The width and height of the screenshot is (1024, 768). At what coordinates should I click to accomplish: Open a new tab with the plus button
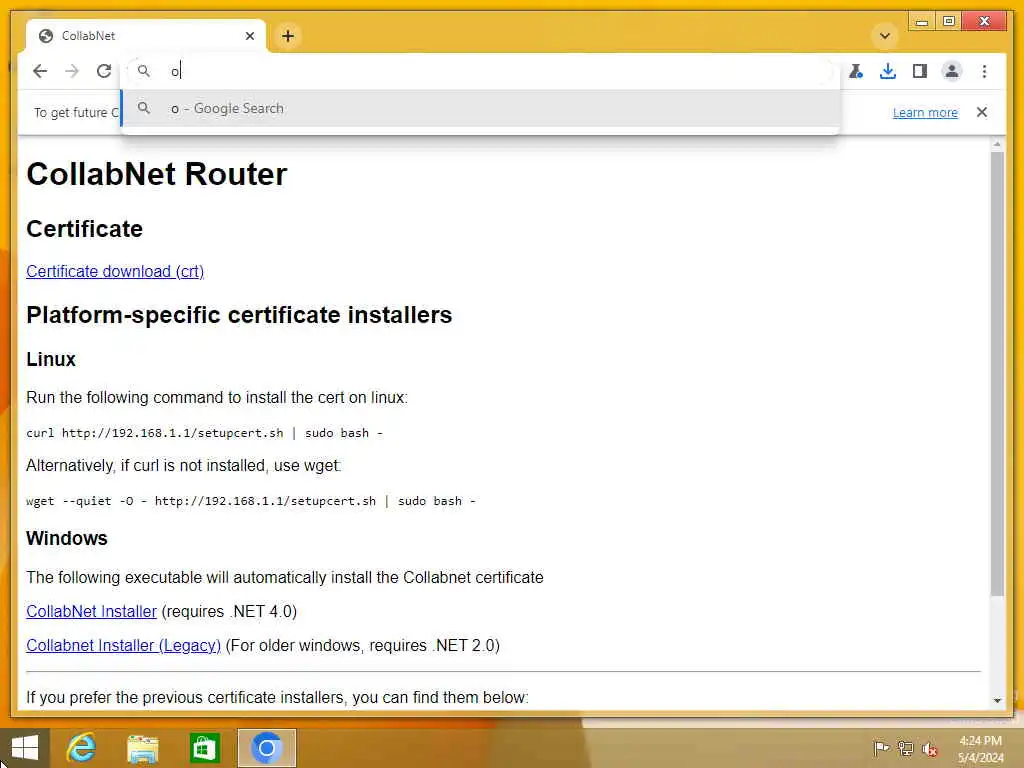[x=288, y=36]
